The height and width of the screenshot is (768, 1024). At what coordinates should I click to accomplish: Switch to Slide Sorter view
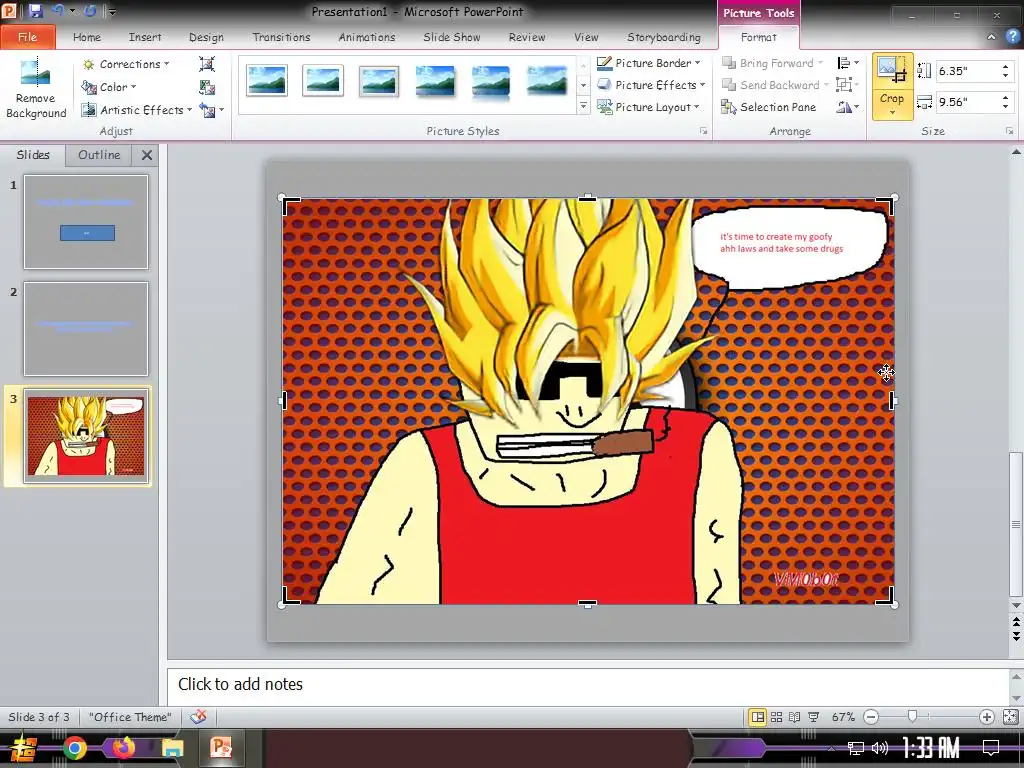[776, 717]
